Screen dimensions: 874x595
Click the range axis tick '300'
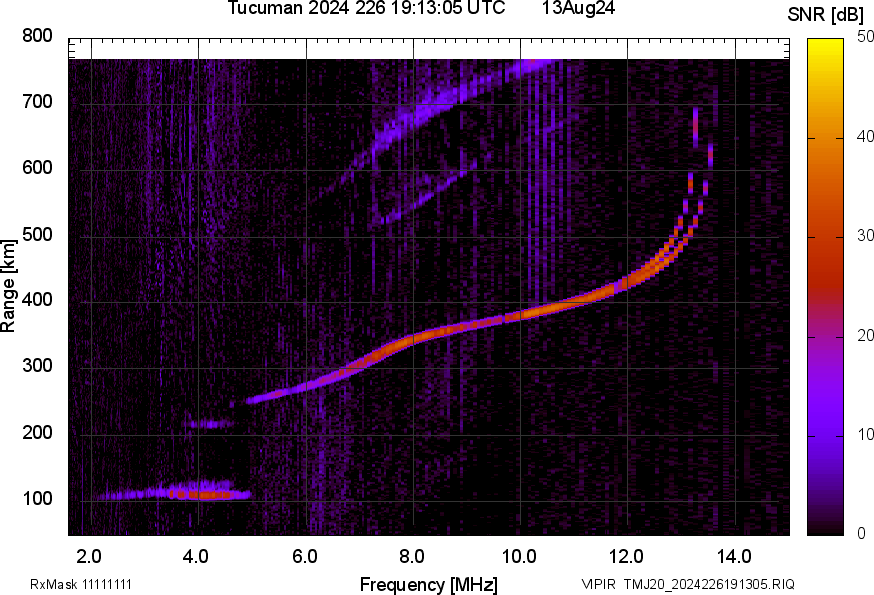(37, 366)
